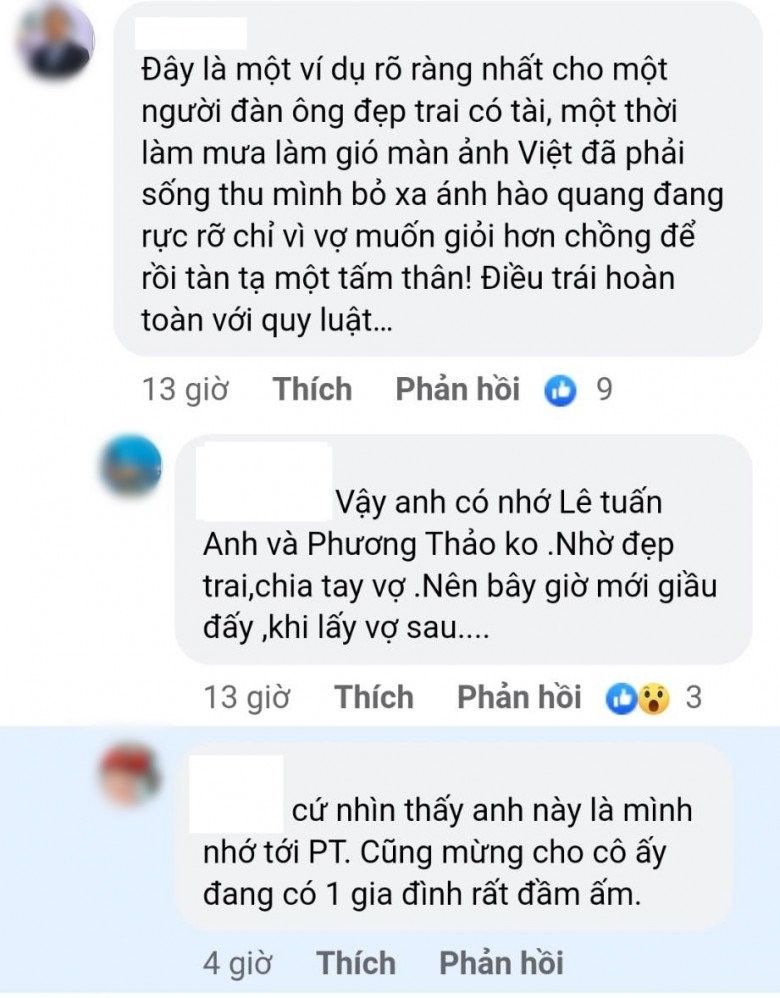Open the red avatar of the third commenter
Image resolution: width=780 pixels, height=998 pixels.
click(x=131, y=773)
